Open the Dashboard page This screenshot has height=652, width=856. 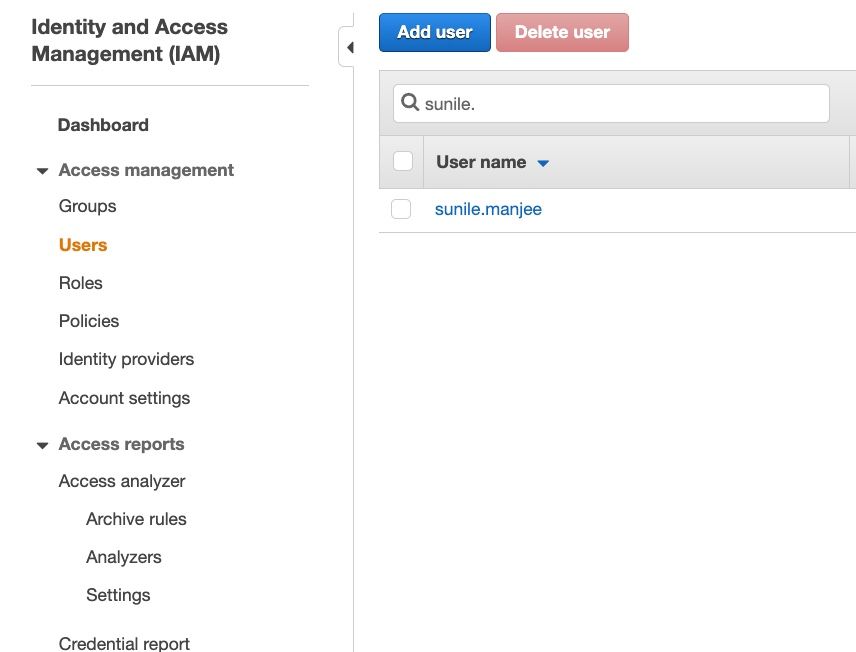coord(103,125)
